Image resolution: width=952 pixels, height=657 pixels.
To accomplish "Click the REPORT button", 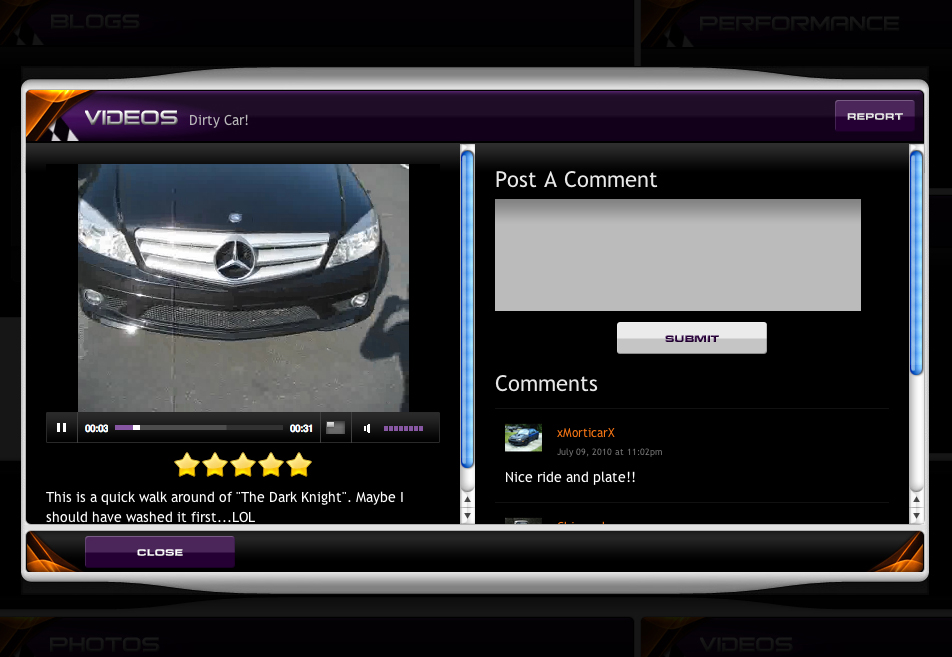I will [874, 116].
